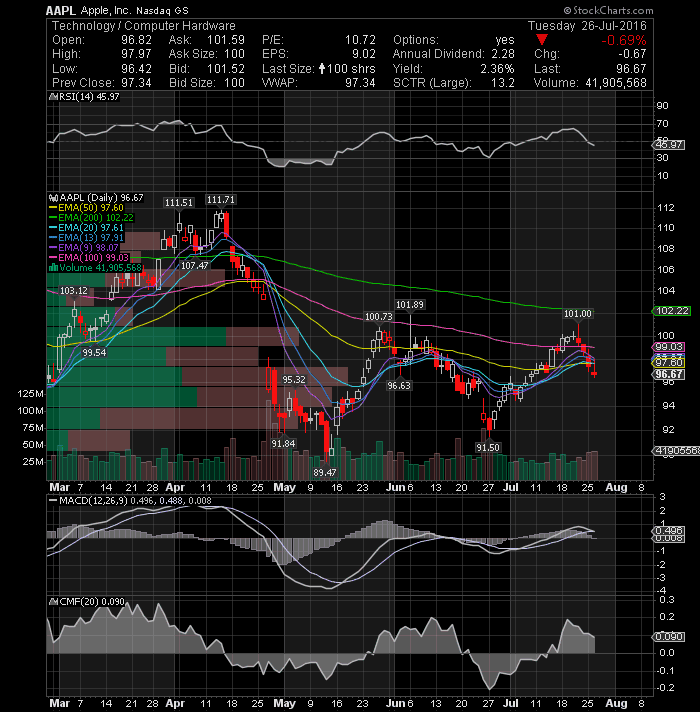Click the P/E value 10.72
Screen dimensions: 700x712
(360, 40)
